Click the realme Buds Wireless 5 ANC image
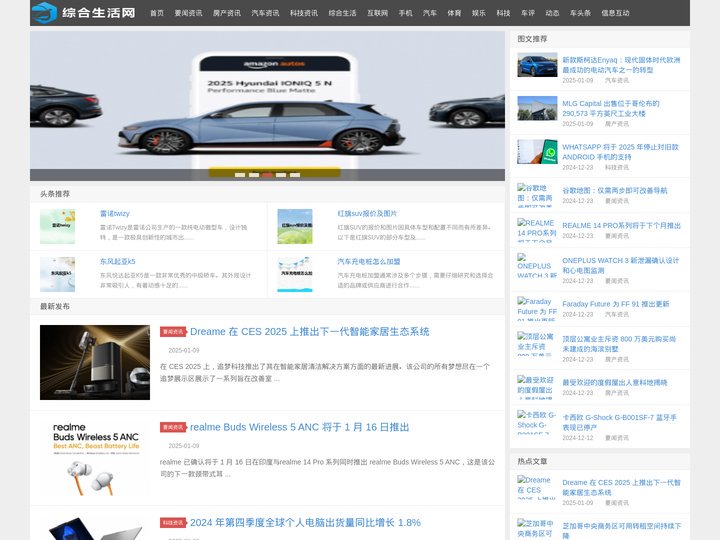Viewport: 720px width, 540px height. coord(95,458)
